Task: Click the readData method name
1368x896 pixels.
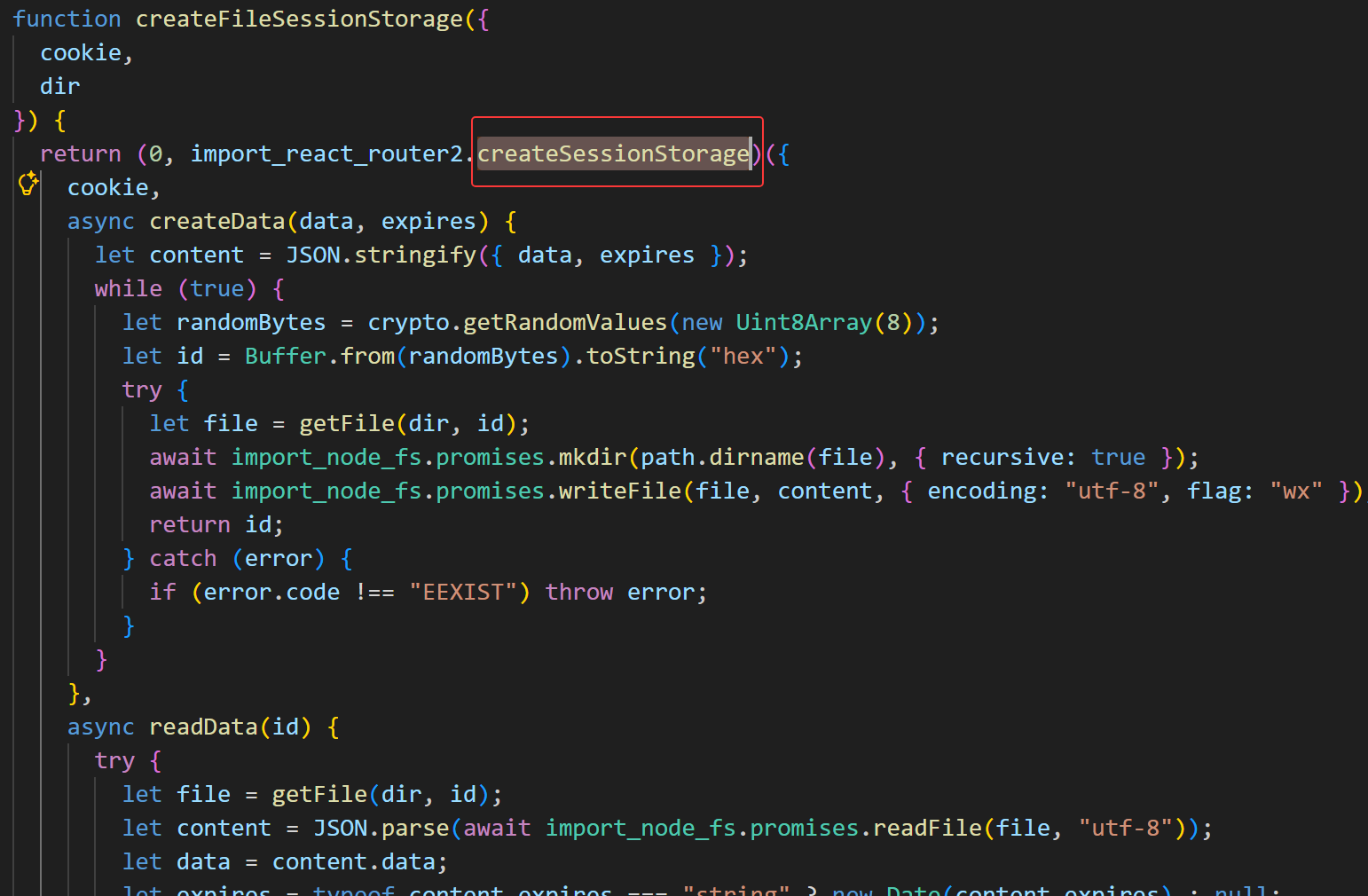Action: (203, 727)
